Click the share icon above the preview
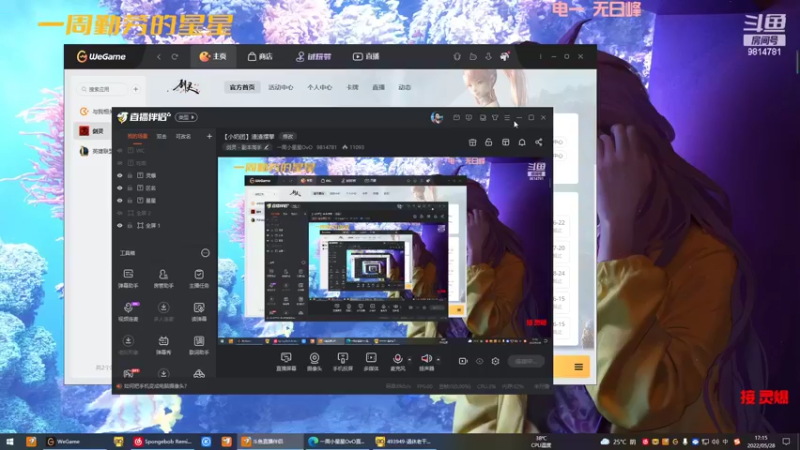The height and width of the screenshot is (450, 800). coord(539,142)
